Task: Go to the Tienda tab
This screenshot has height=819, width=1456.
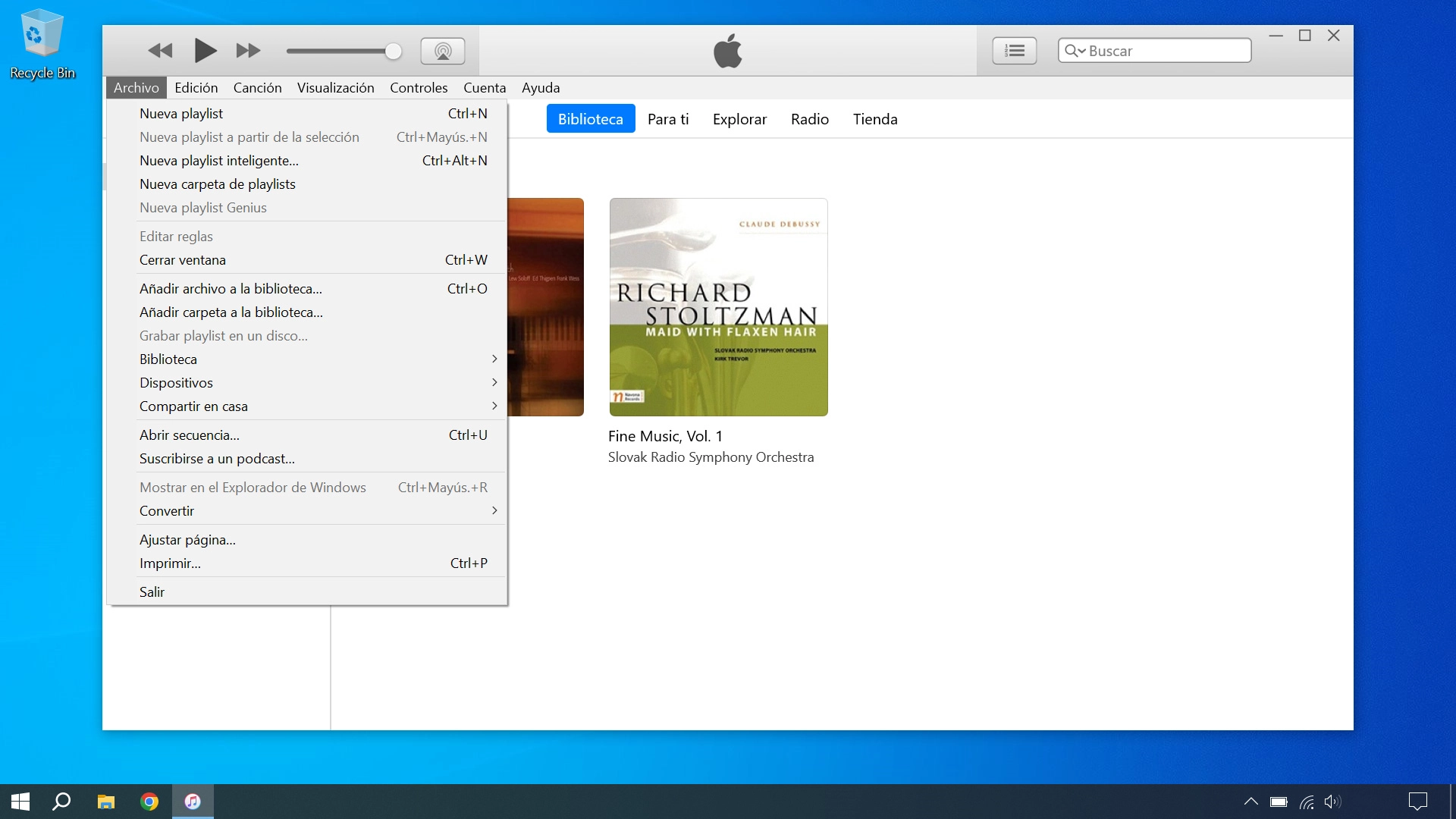Action: click(874, 119)
